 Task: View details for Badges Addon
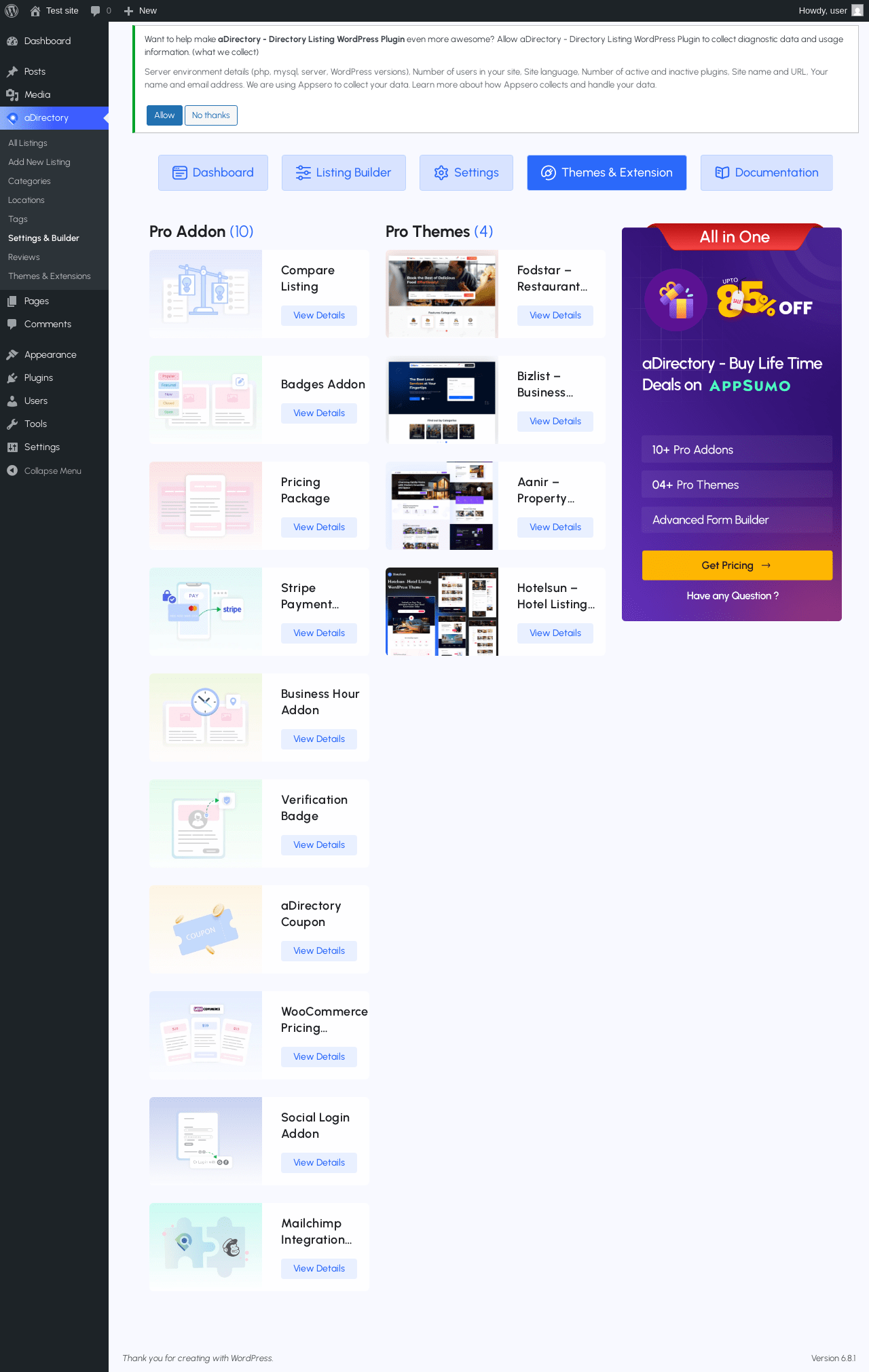click(319, 413)
